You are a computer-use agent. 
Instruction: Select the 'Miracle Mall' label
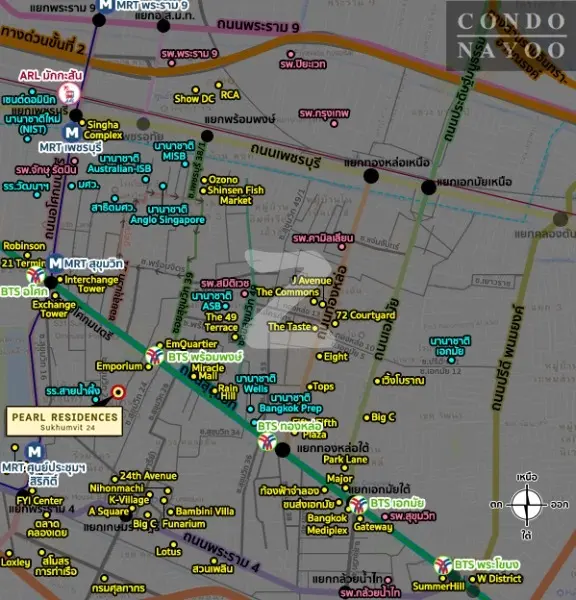click(208, 372)
